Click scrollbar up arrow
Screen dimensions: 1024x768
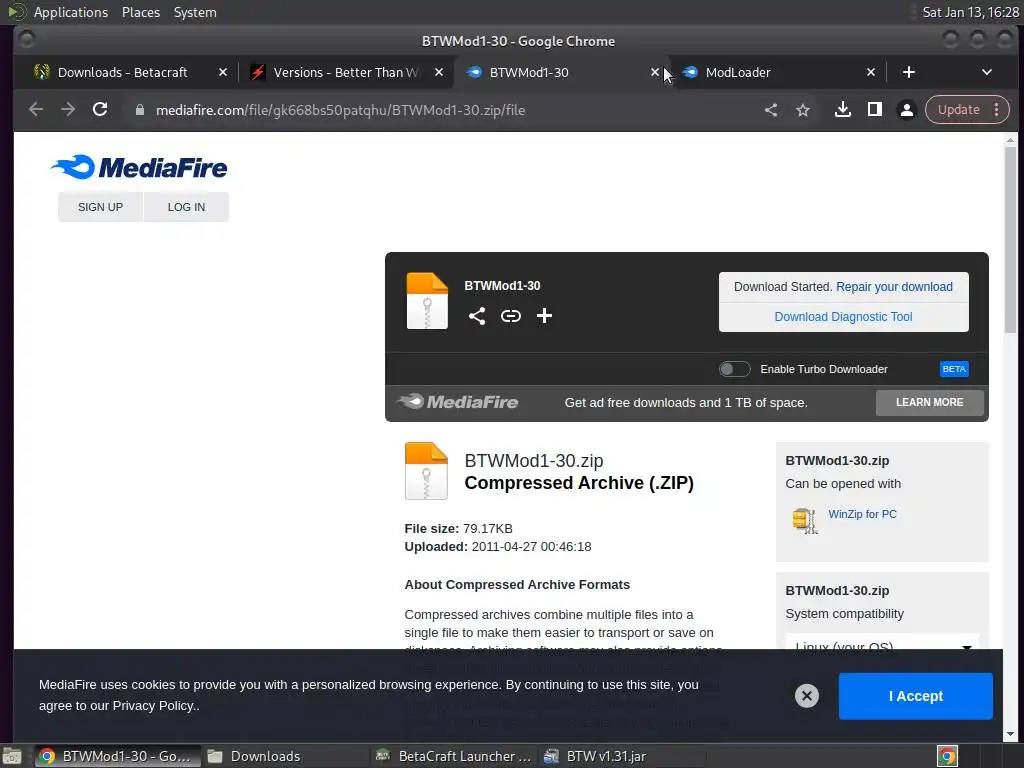[1010, 140]
